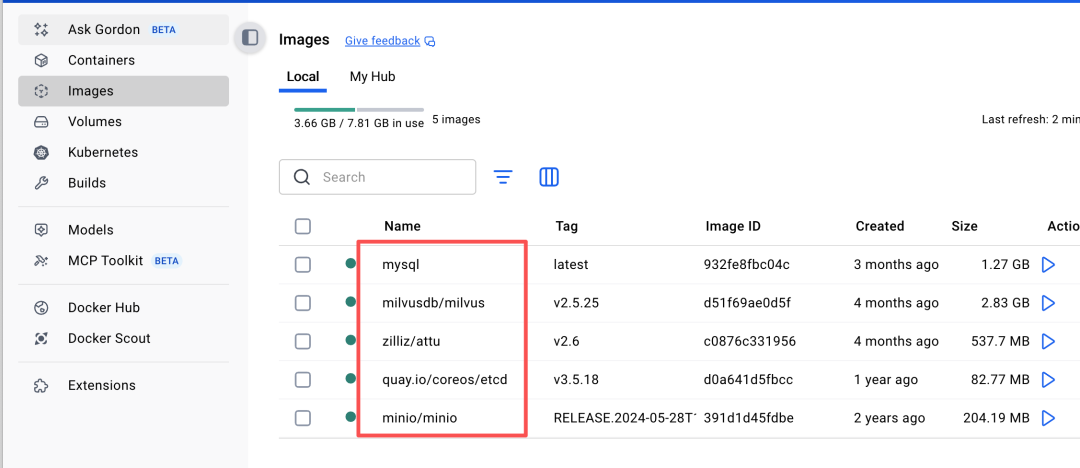Click the Models icon in the sidebar
Image resolution: width=1080 pixels, height=468 pixels.
(41, 230)
